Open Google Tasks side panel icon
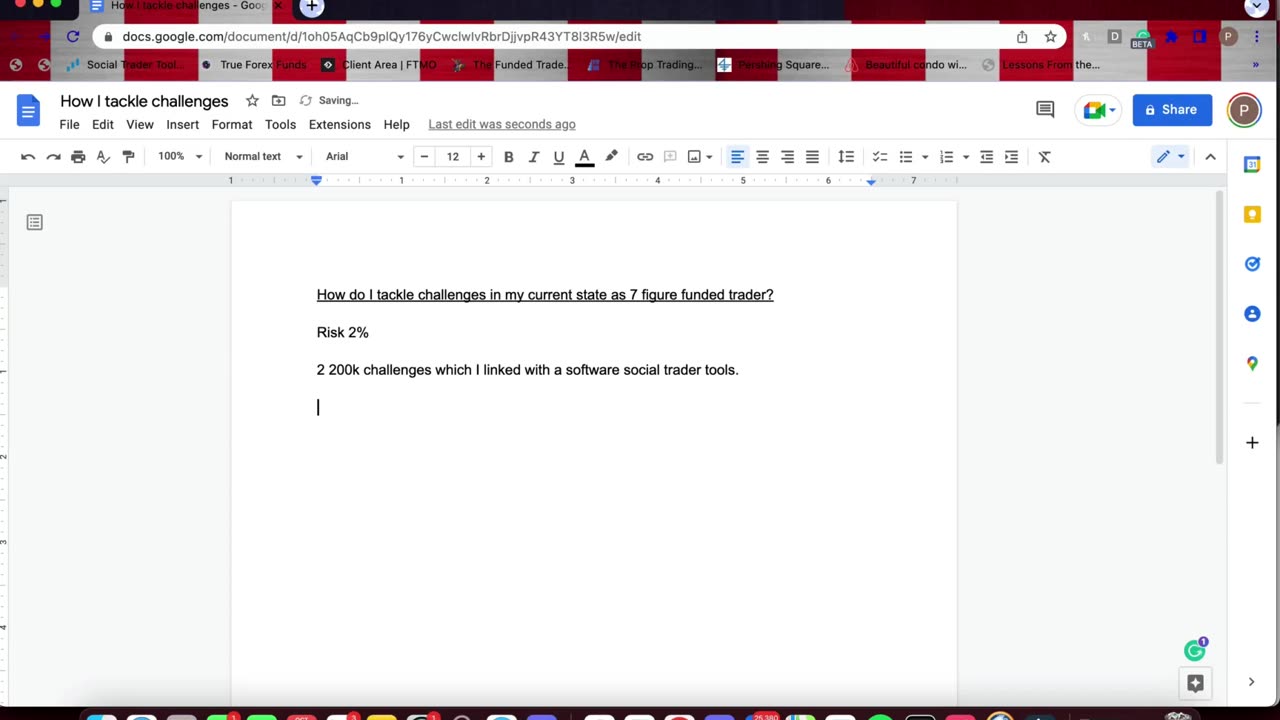Screen dimensions: 1280x720 coord(1252,264)
